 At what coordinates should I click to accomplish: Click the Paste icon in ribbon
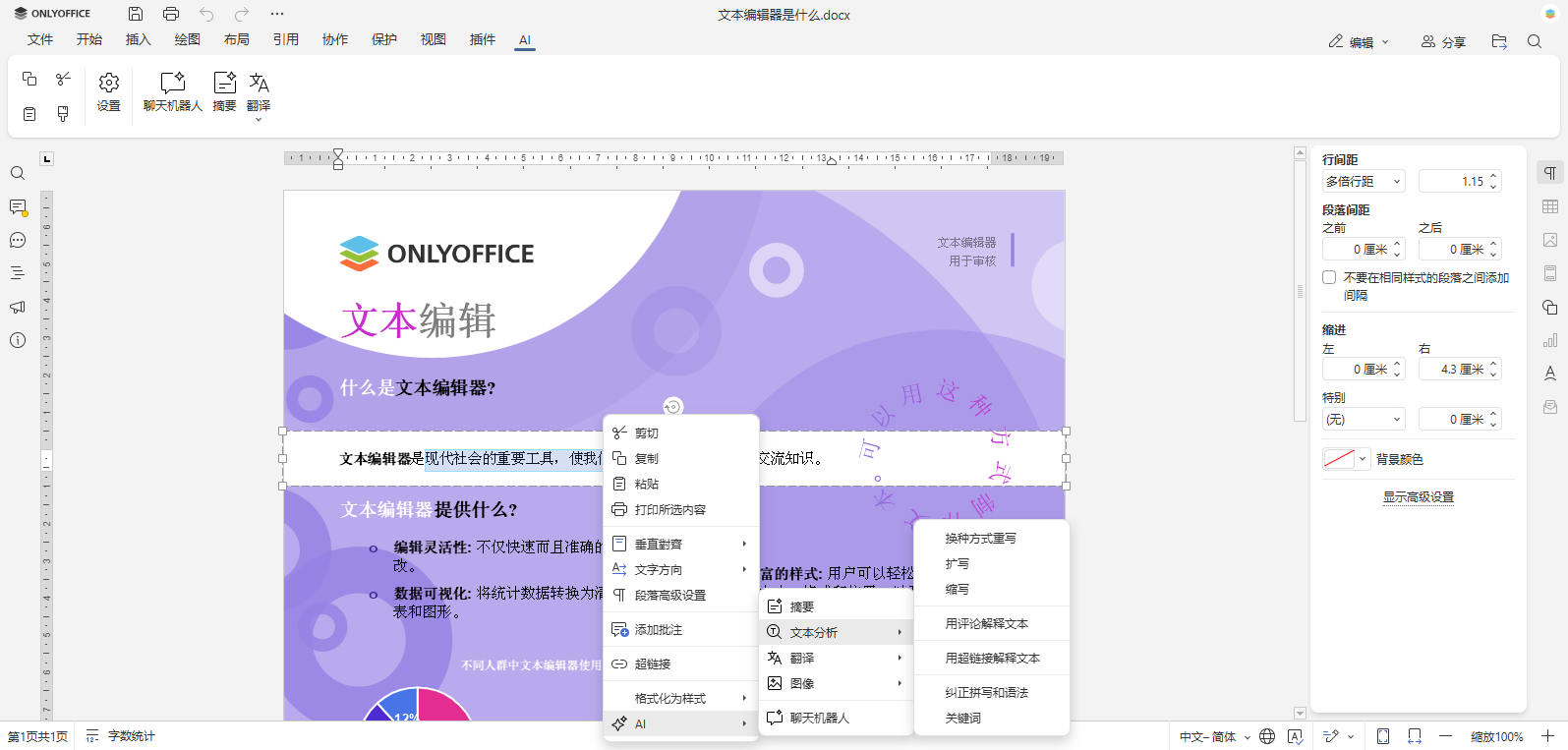(x=29, y=114)
